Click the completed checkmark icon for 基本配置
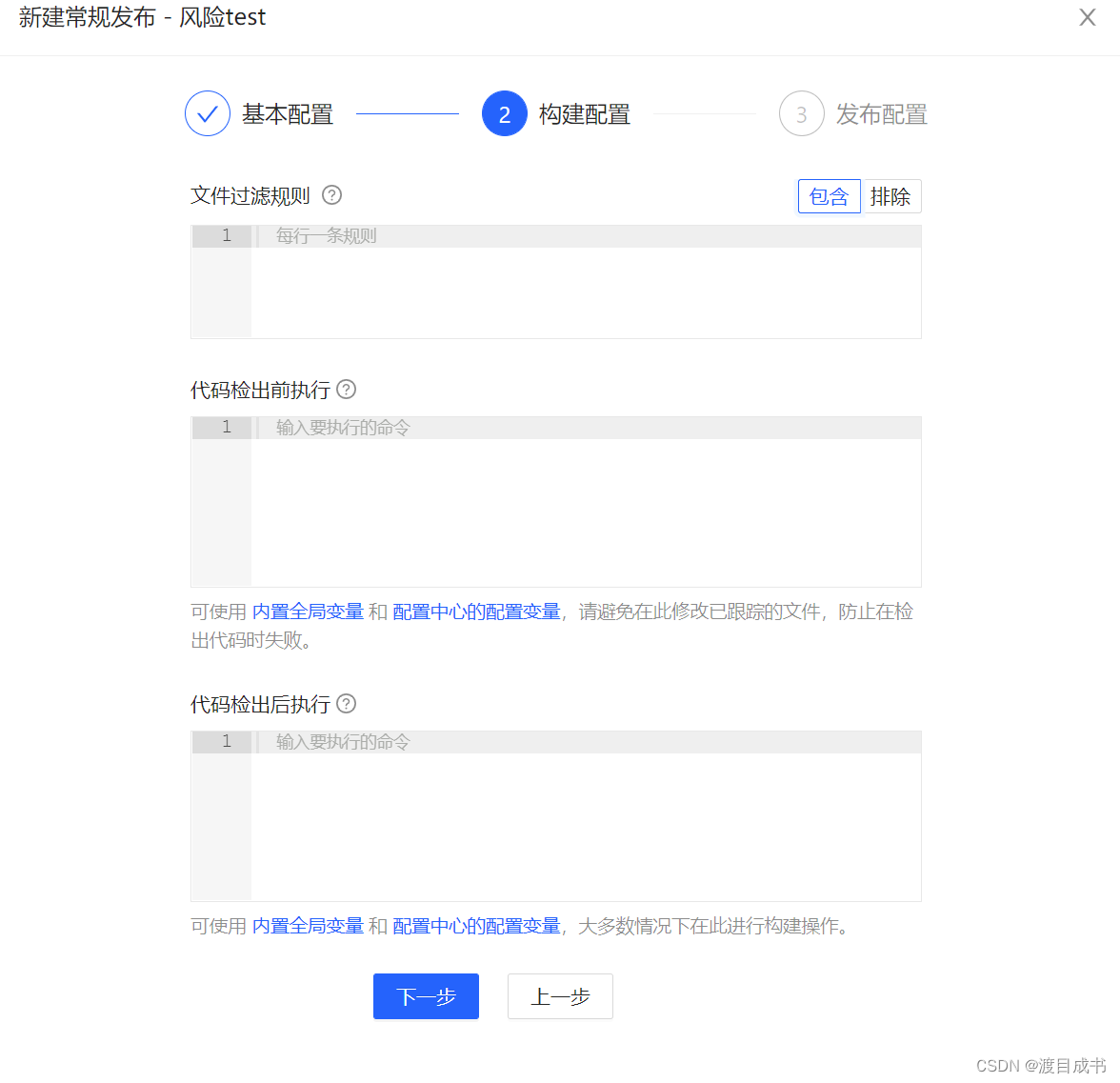 tap(207, 113)
